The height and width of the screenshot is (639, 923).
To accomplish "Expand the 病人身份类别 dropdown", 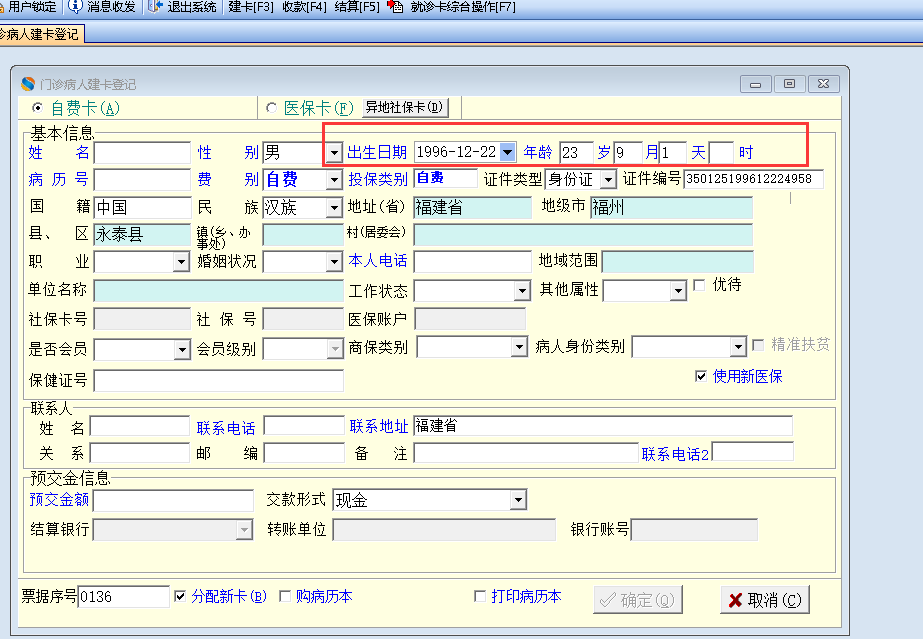I will [x=738, y=347].
